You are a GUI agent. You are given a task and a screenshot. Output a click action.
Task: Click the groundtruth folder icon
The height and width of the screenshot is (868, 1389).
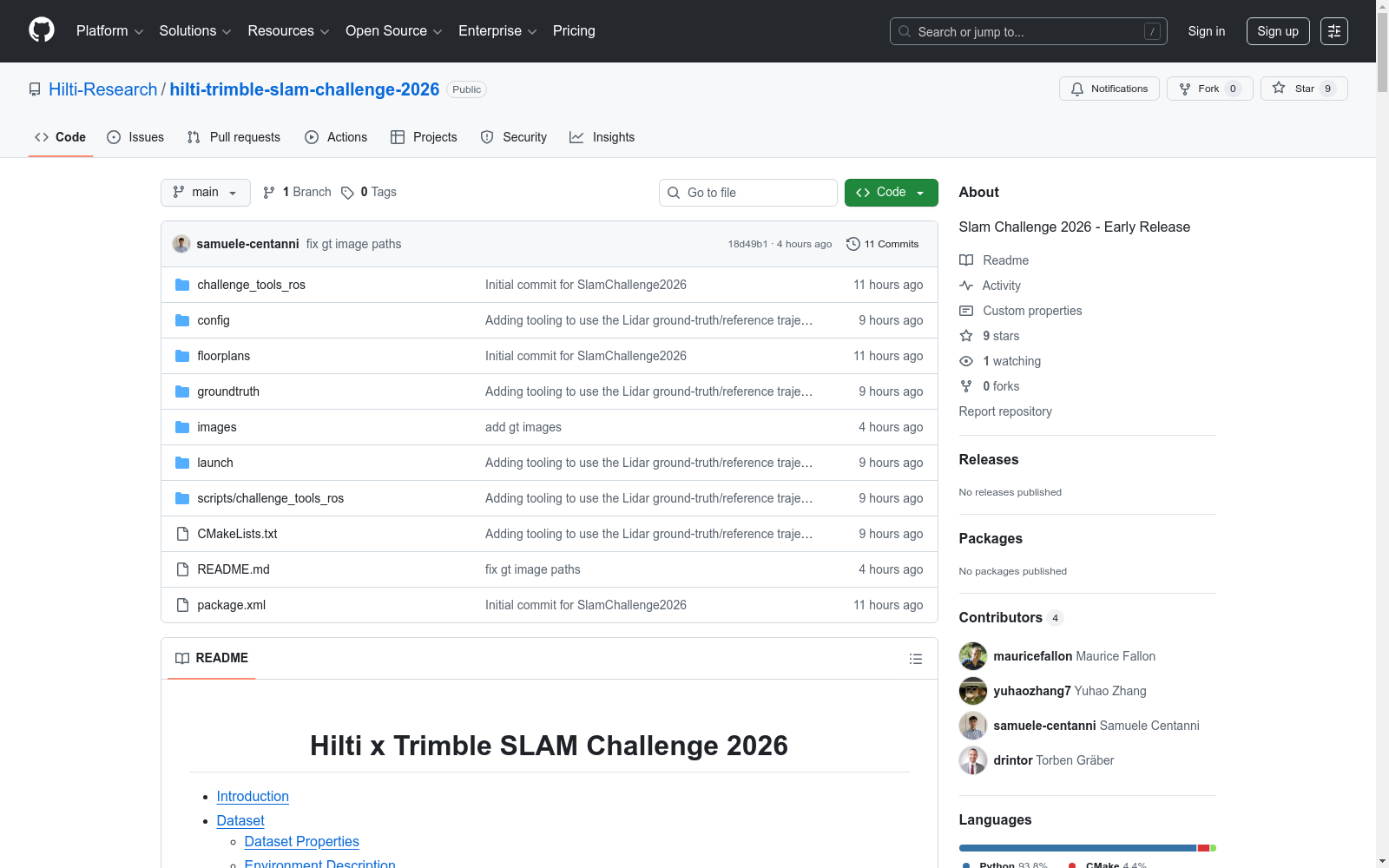click(182, 391)
